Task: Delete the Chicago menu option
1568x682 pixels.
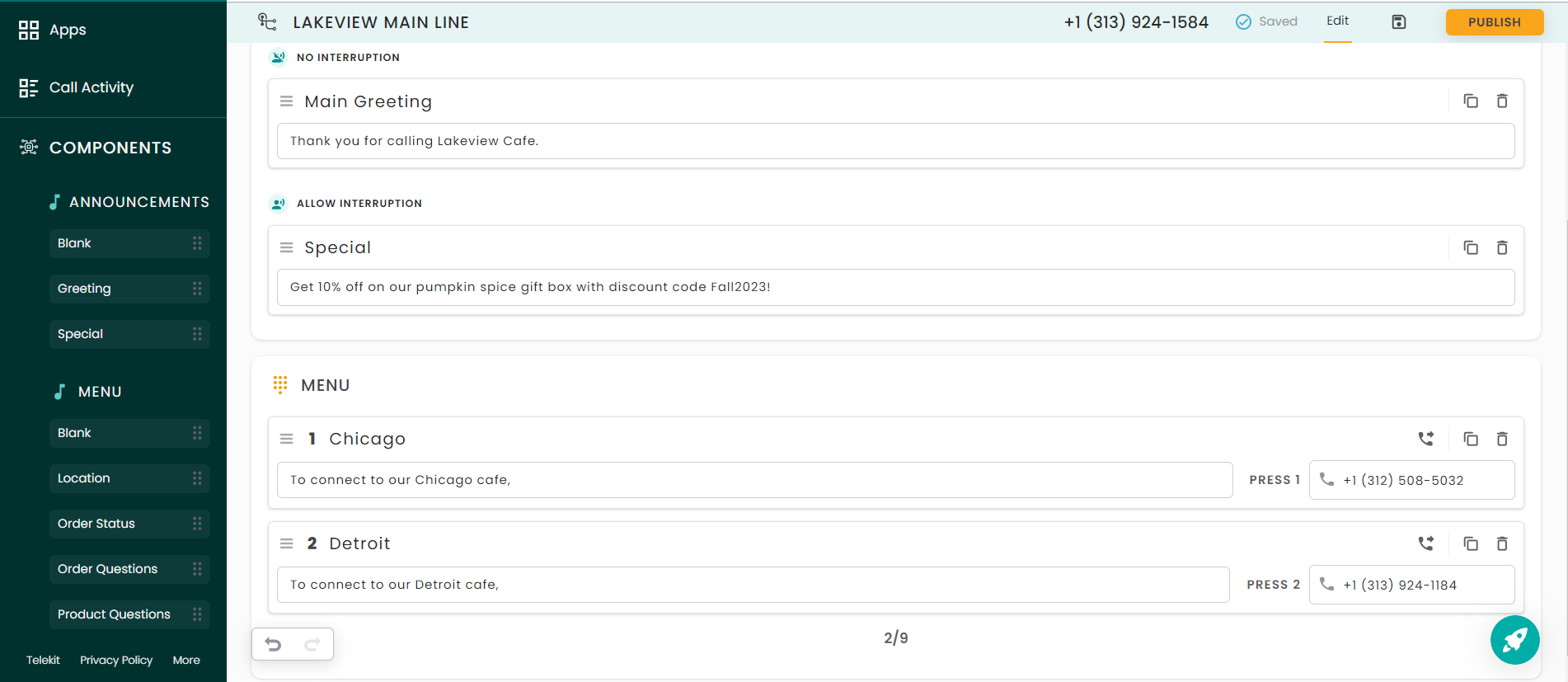Action: tap(1502, 439)
